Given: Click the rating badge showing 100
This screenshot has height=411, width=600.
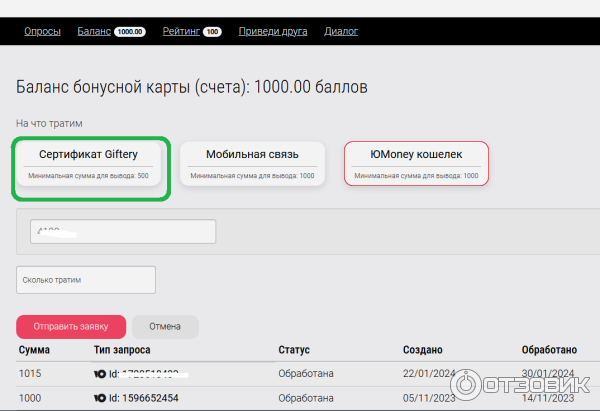Looking at the screenshot, I should [x=212, y=32].
